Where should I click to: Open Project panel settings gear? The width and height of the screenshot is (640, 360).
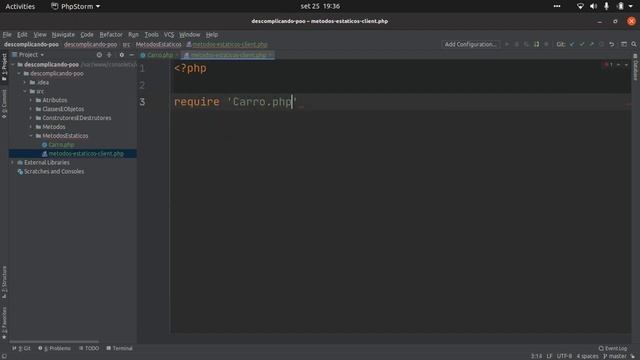pos(122,55)
